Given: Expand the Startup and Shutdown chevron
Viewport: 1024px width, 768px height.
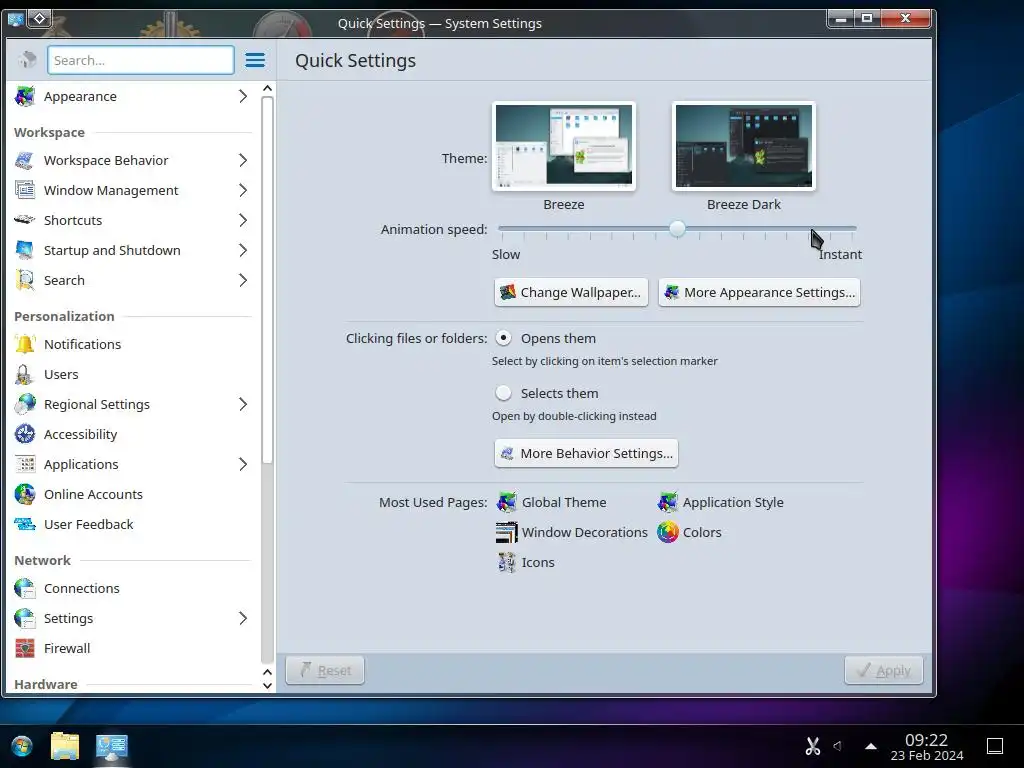Looking at the screenshot, I should click(243, 250).
